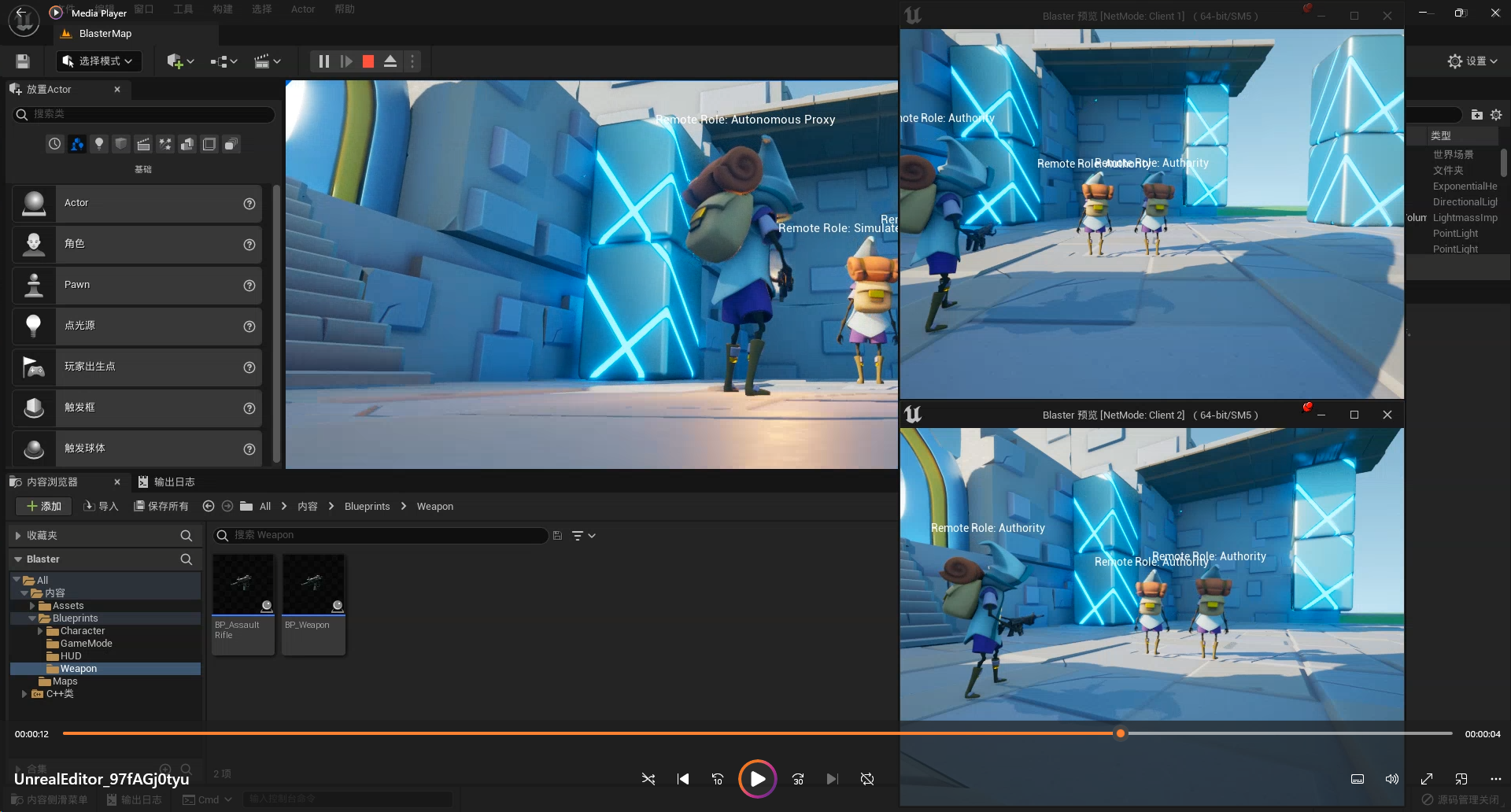
Task: Toggle shuffle in the media player controls
Action: click(x=648, y=779)
